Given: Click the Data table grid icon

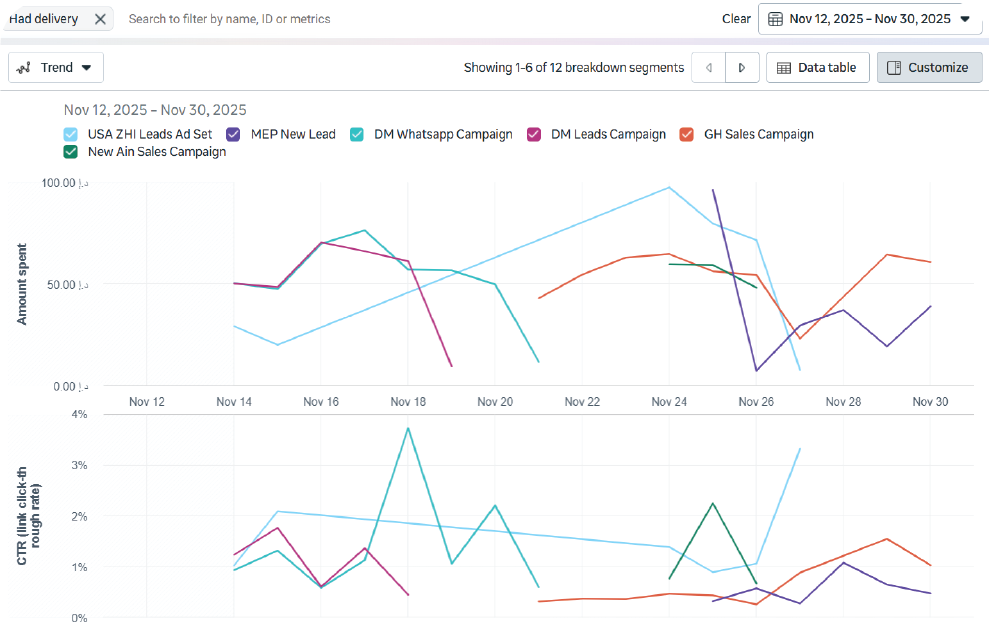Looking at the screenshot, I should click(x=784, y=68).
